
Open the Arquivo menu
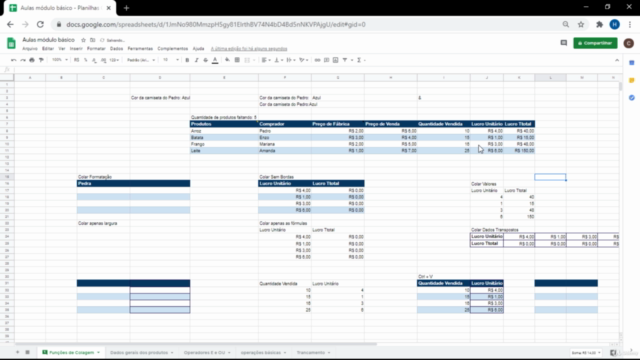pos(30,49)
